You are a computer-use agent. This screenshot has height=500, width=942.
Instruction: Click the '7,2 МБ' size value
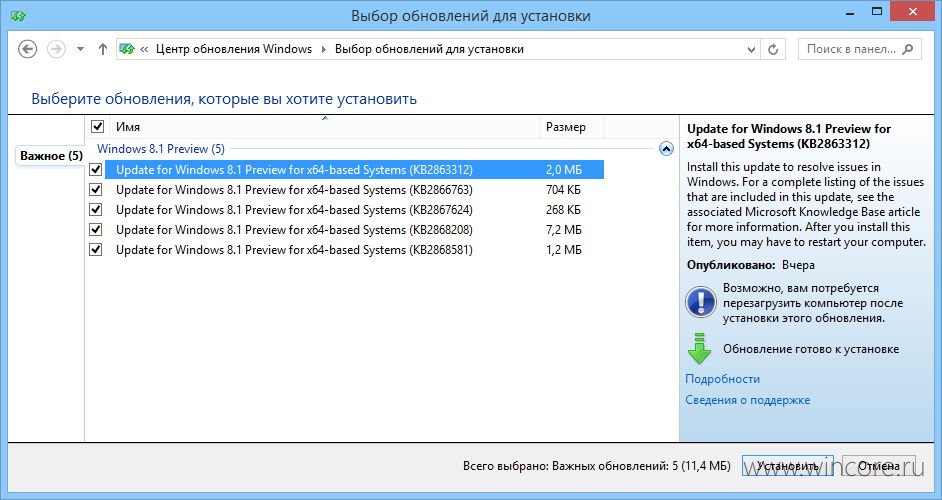click(564, 230)
